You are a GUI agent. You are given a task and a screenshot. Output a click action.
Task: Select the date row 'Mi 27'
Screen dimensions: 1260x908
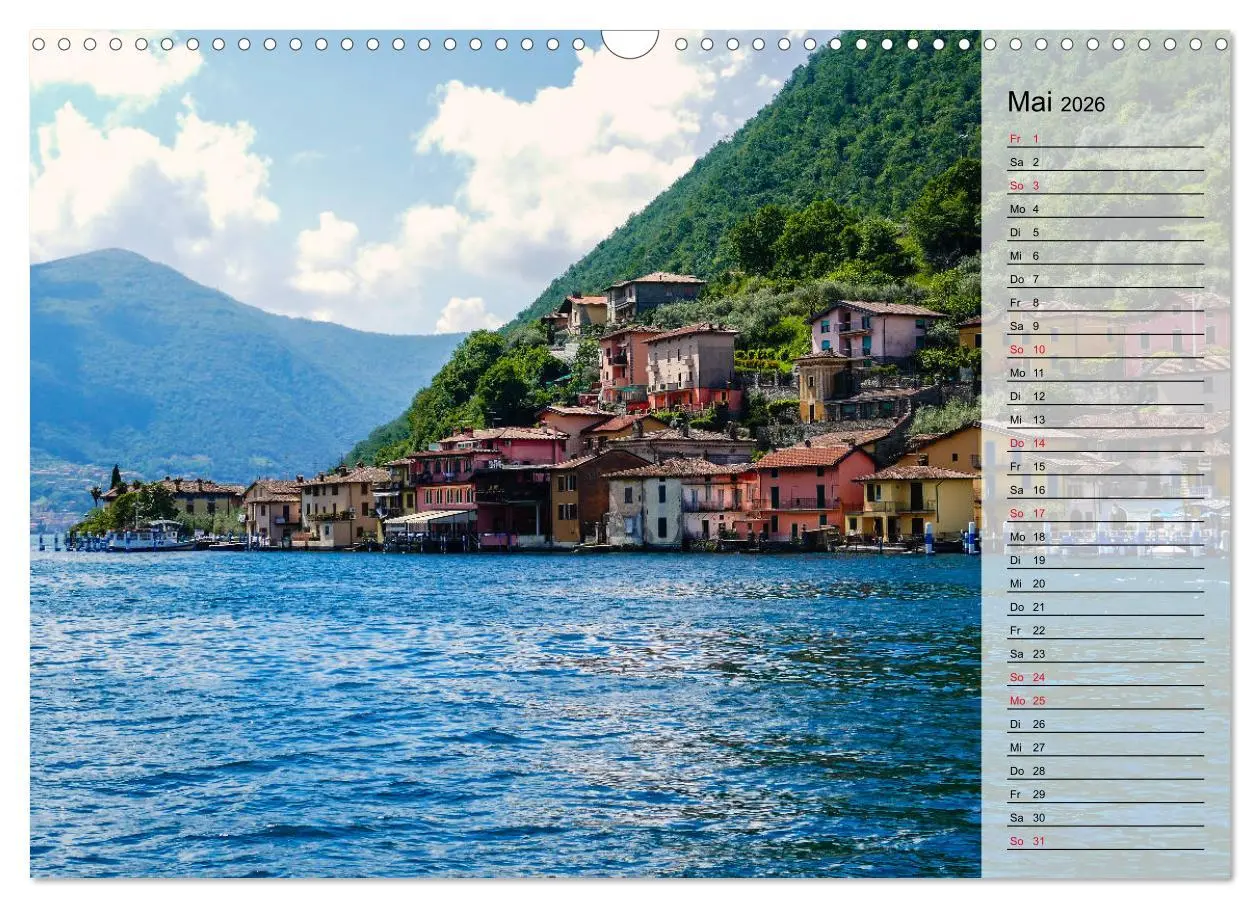pyautogui.click(x=1105, y=747)
